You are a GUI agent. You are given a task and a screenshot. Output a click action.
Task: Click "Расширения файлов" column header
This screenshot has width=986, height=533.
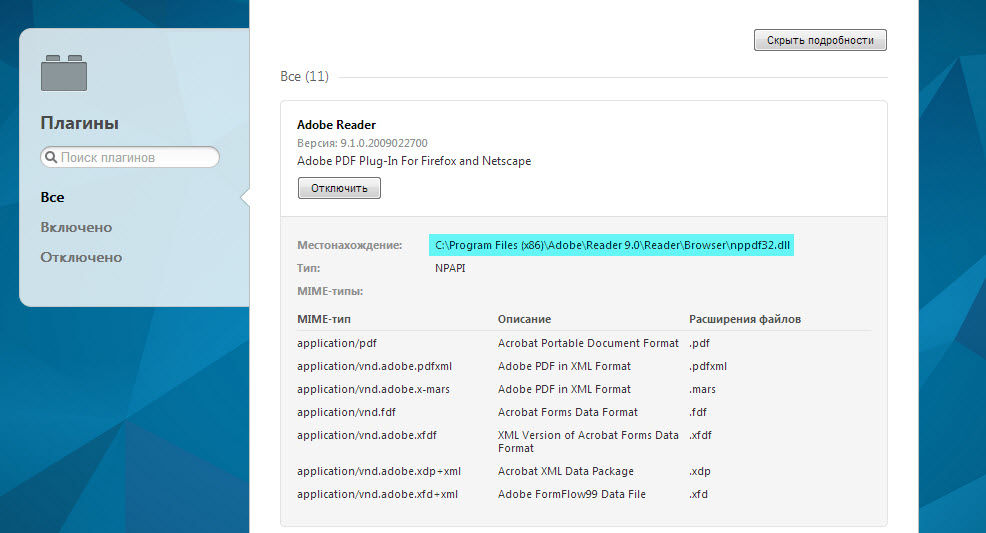[x=745, y=319]
